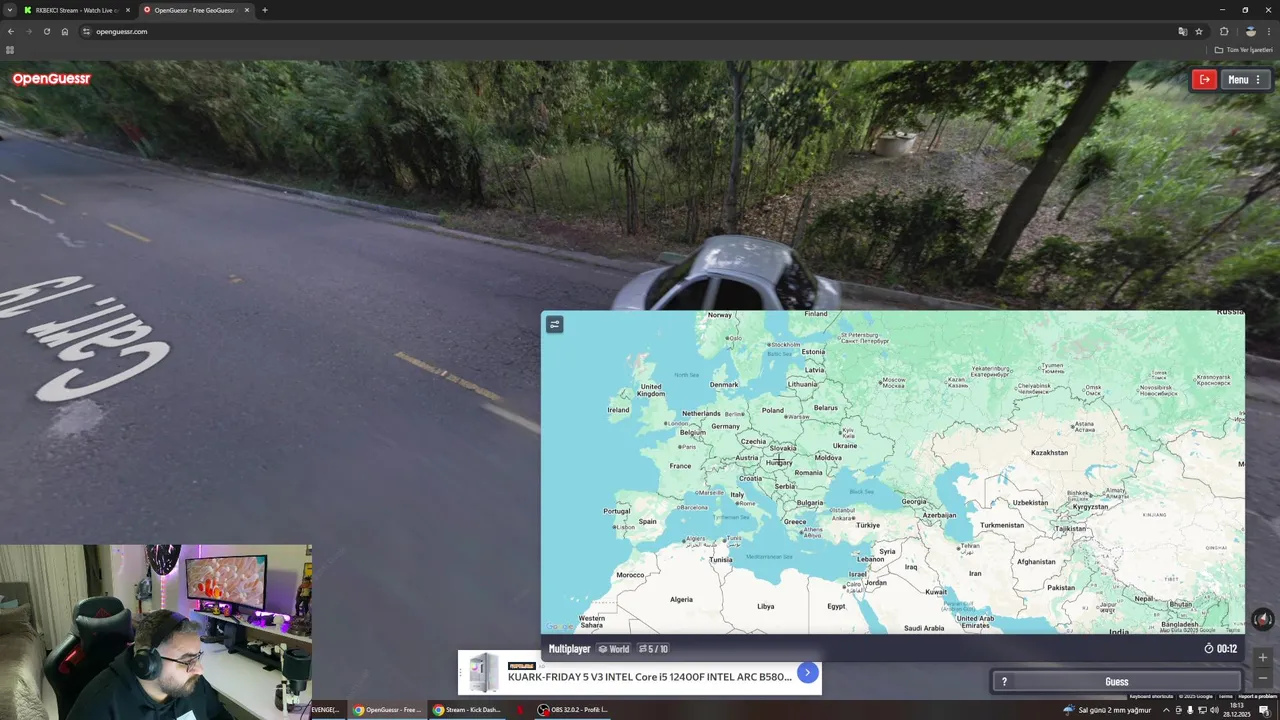The width and height of the screenshot is (1280, 720).
Task: Expand the tab search dropdown arrow
Action: pyautogui.click(x=9, y=10)
